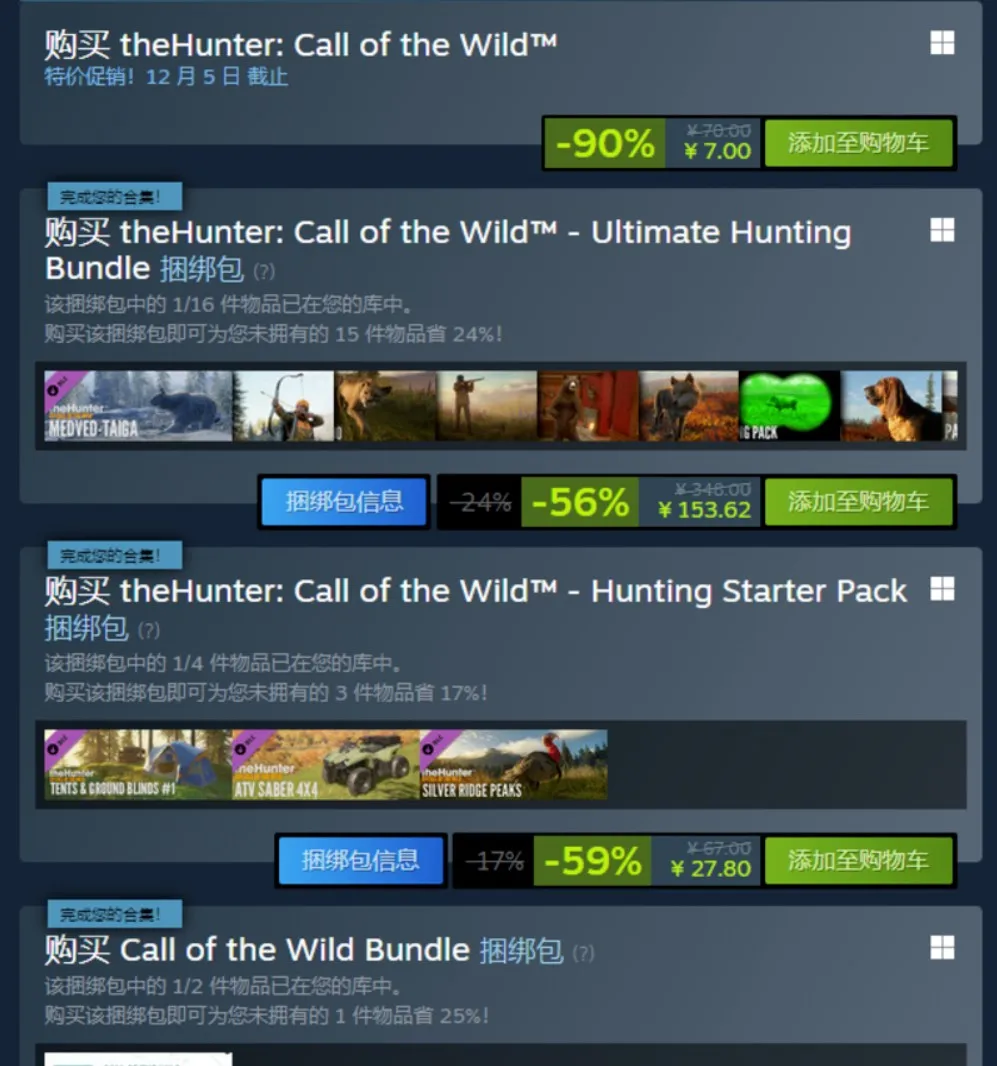Click Windows icon beside theHunter base game
The height and width of the screenshot is (1066, 997).
(x=942, y=43)
